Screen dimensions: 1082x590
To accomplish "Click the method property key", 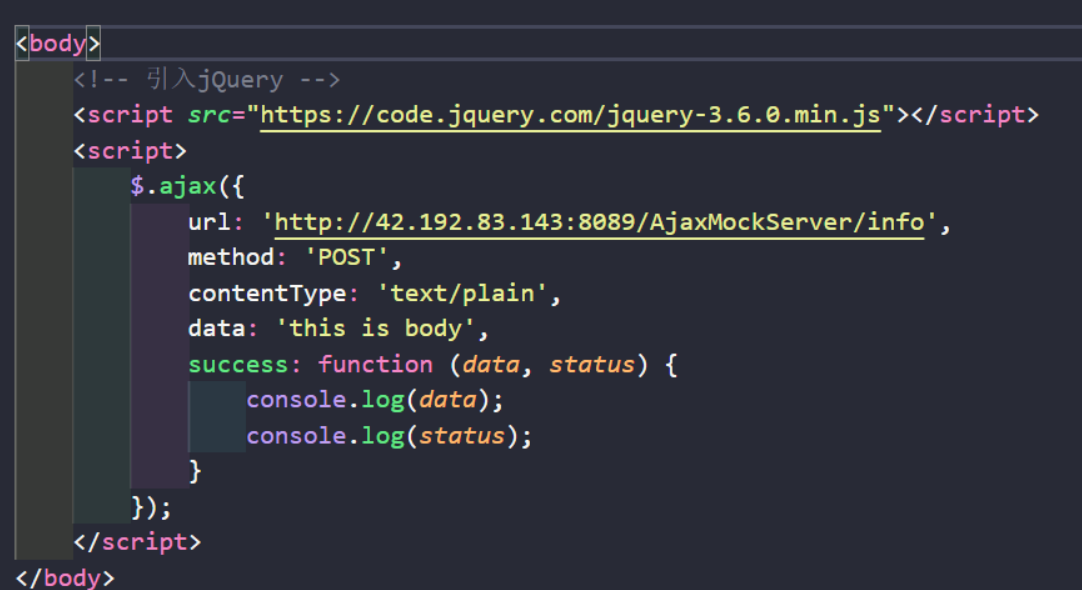I will coord(231,257).
